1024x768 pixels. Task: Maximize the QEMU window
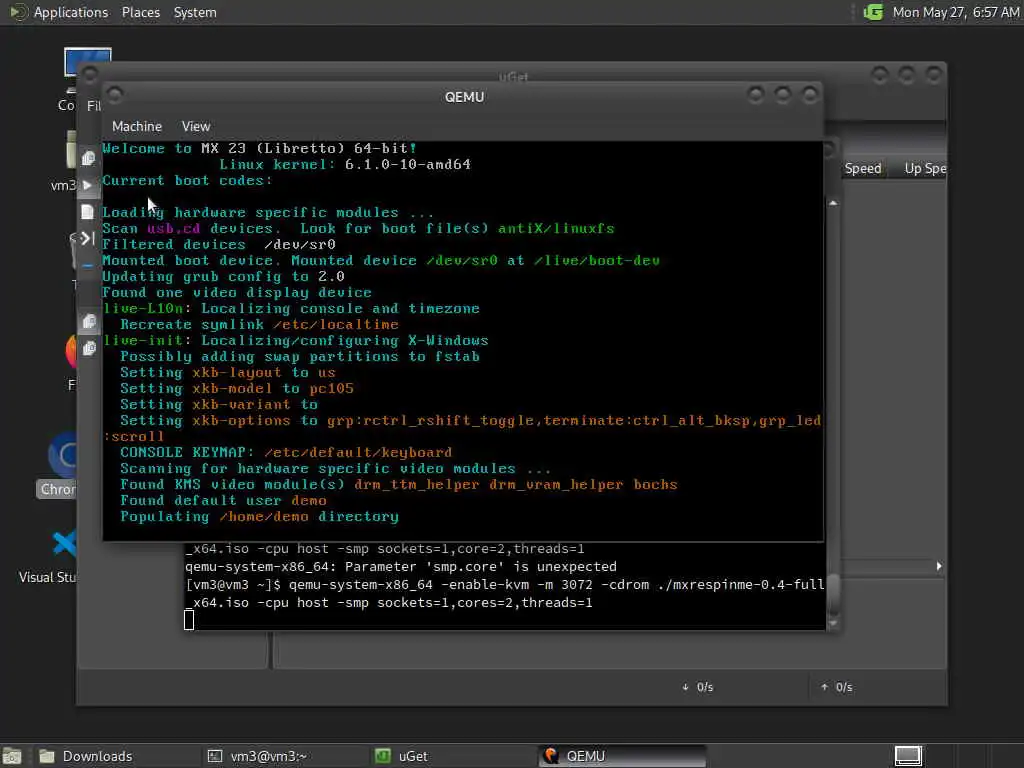(782, 95)
